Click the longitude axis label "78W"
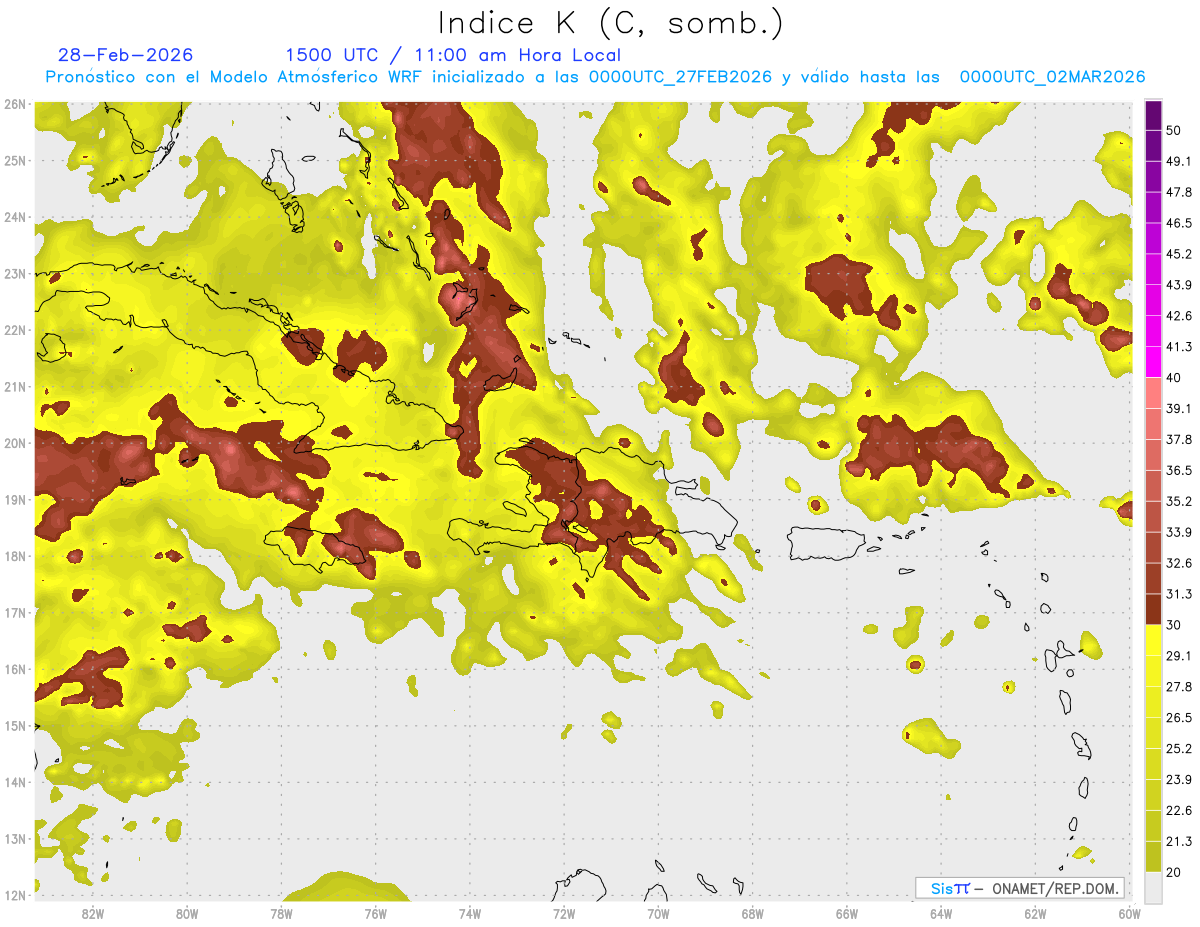 coord(281,914)
